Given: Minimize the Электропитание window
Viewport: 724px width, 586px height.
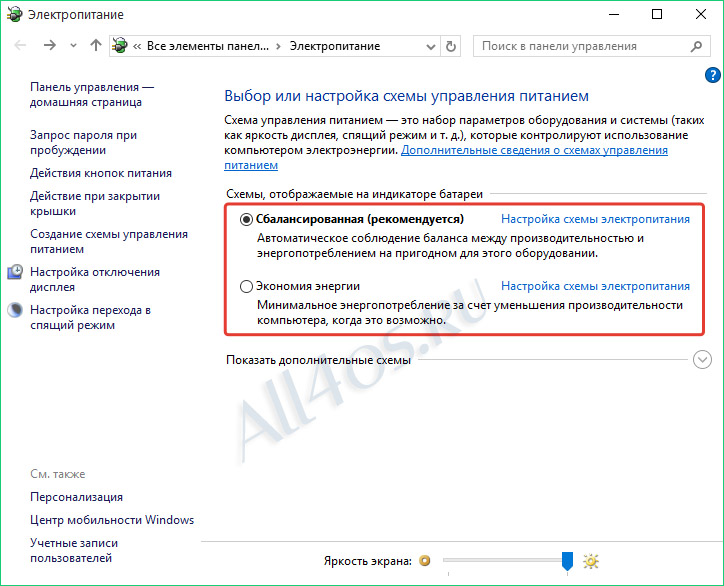Looking at the screenshot, I should point(614,14).
